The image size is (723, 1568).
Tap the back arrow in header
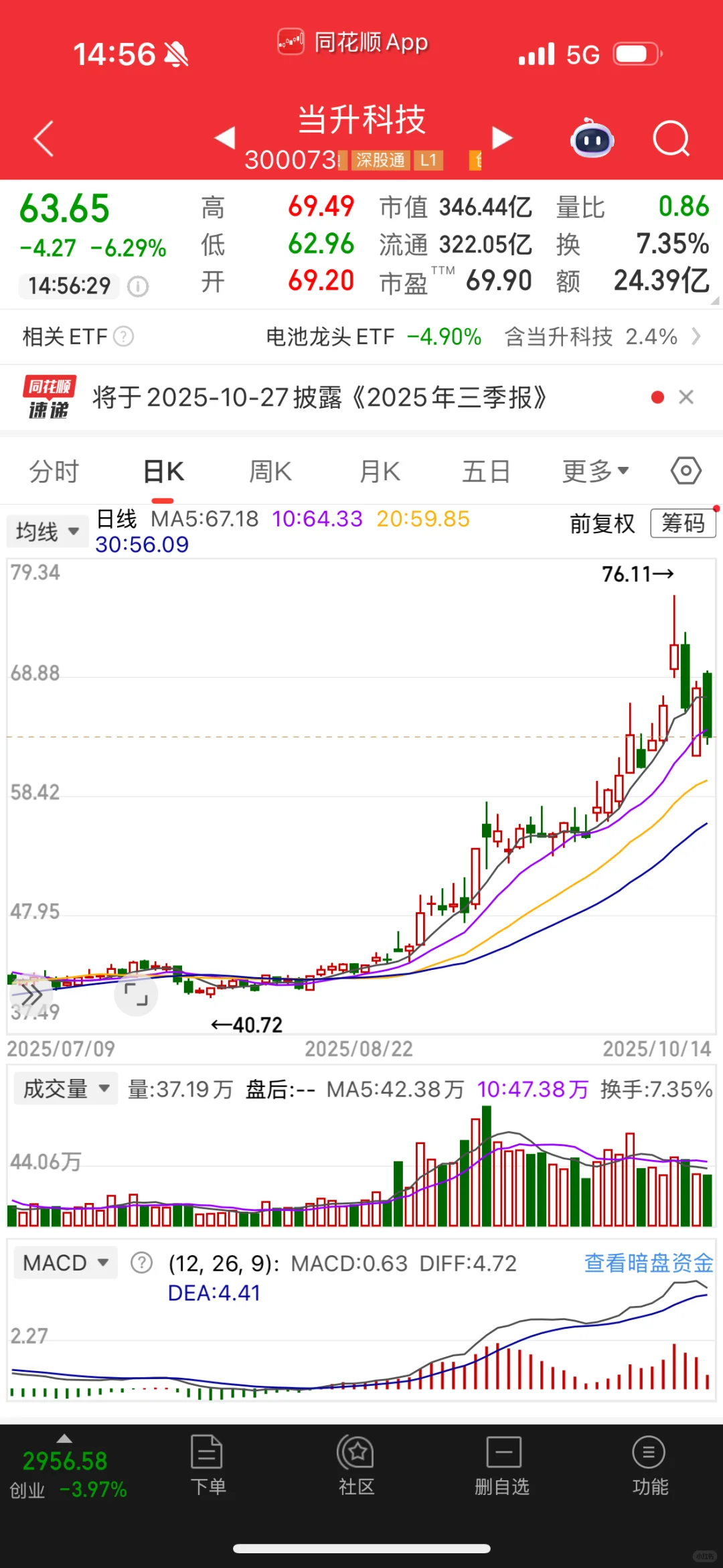pos(44,139)
